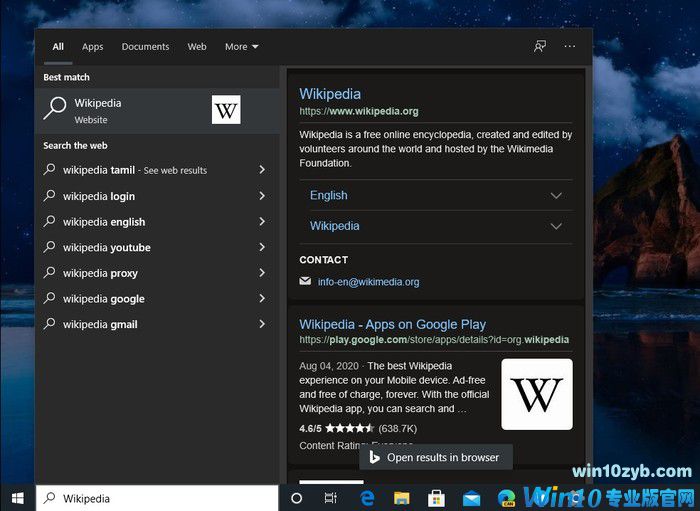Expand the Wikipedia section under English

[x=556, y=226]
